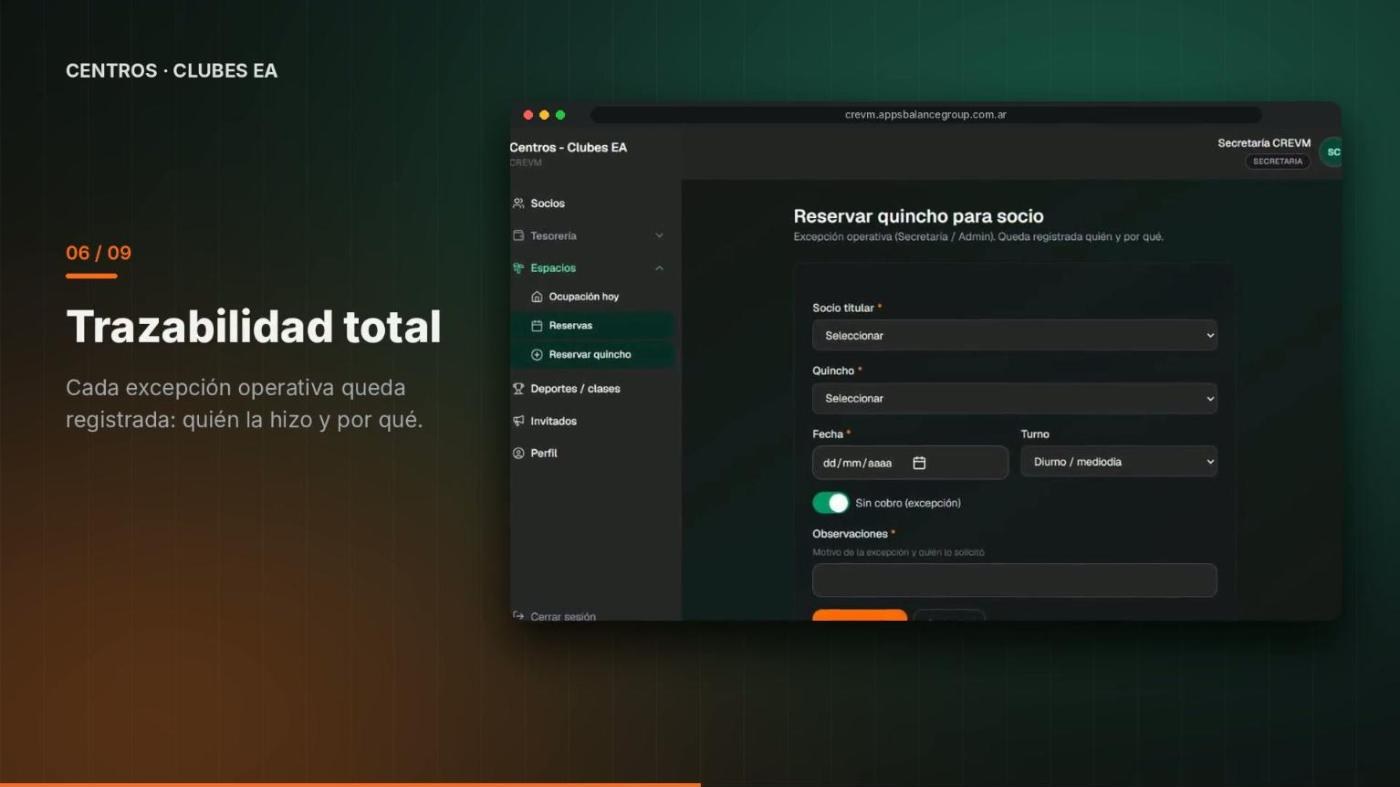
Task: Expand Tesorería with its chevron
Action: [659, 236]
